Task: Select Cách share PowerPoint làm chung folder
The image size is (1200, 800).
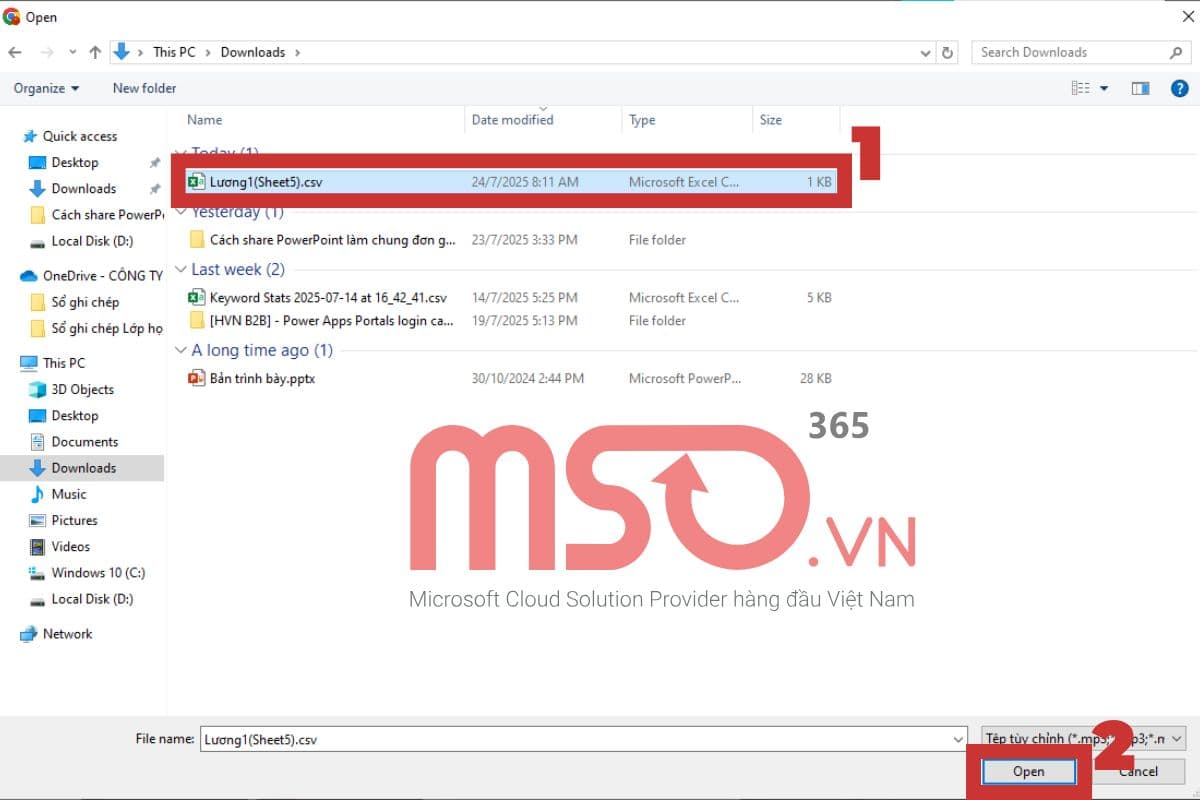Action: point(332,240)
